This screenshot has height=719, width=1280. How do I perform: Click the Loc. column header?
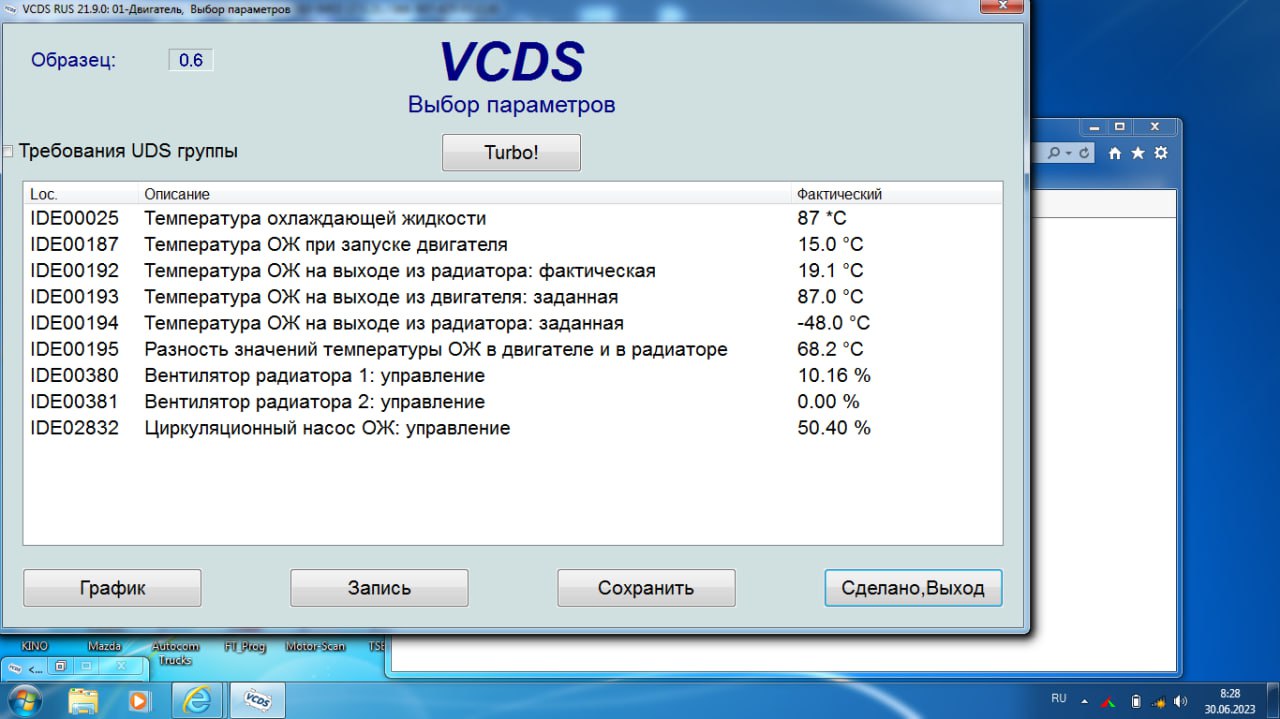[x=81, y=194]
